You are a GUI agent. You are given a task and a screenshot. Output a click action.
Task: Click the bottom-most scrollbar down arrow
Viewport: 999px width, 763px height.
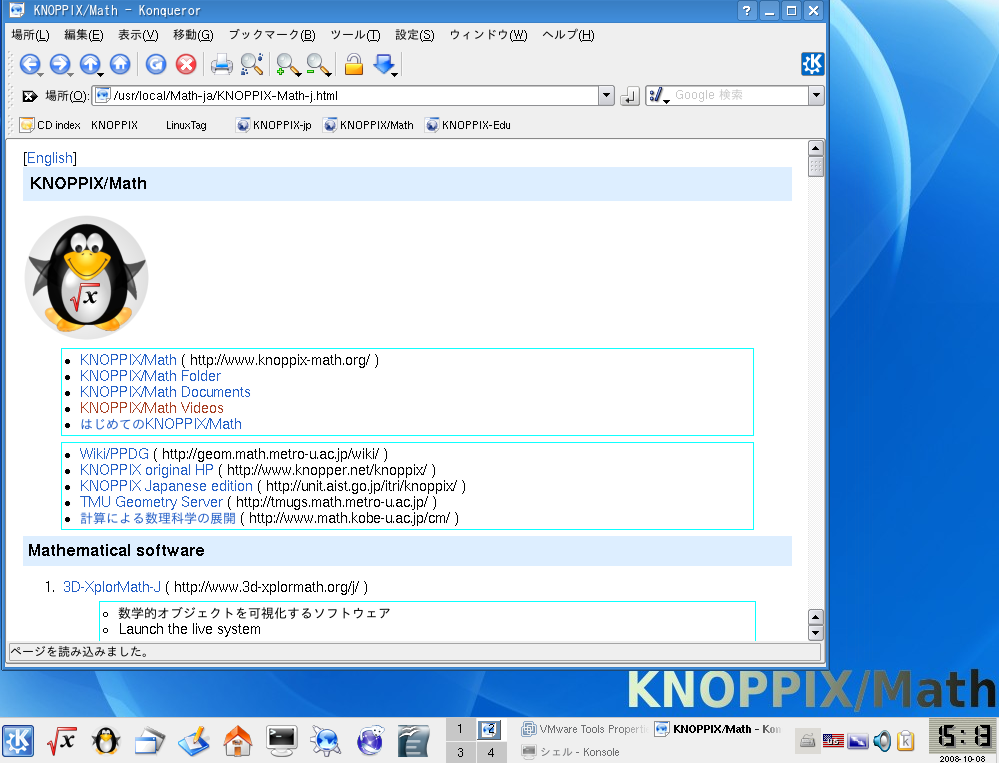[x=816, y=632]
